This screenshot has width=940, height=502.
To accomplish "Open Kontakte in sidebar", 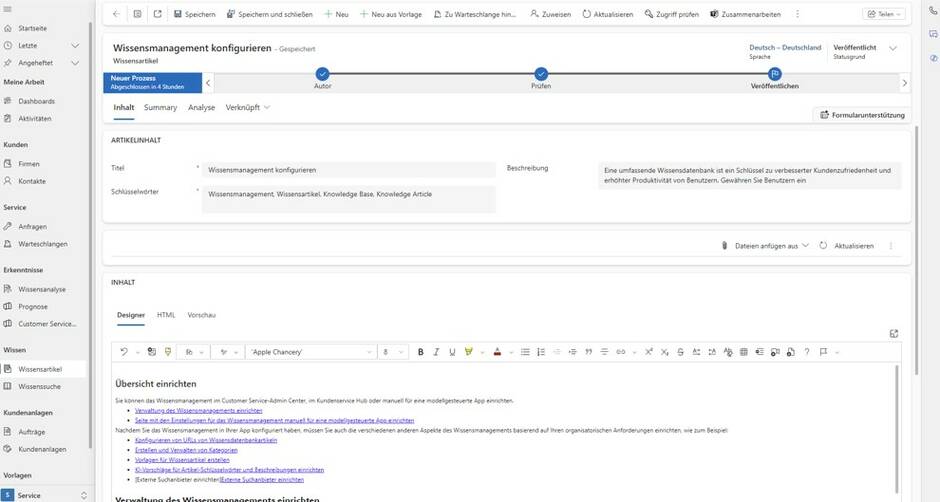I will (x=31, y=181).
